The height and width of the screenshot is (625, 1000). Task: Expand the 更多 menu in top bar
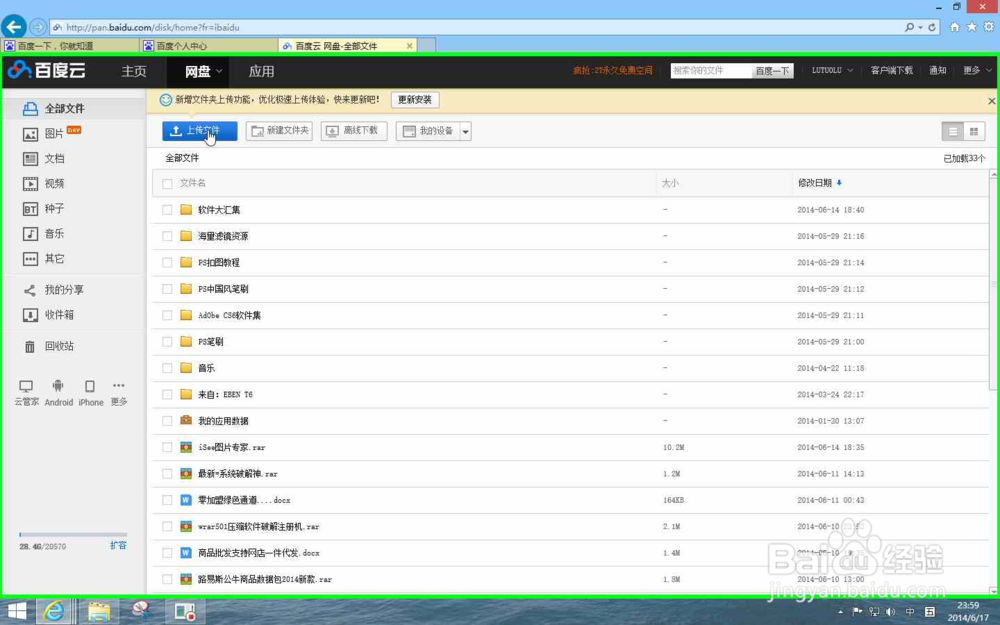pyautogui.click(x=977, y=70)
